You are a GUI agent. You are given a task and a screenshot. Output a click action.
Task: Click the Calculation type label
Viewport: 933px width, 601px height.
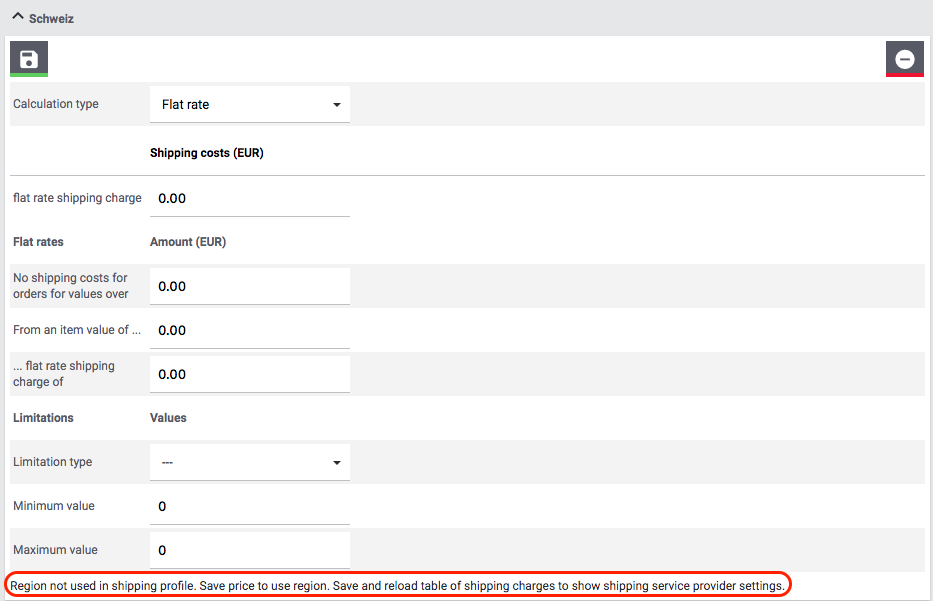click(x=56, y=104)
